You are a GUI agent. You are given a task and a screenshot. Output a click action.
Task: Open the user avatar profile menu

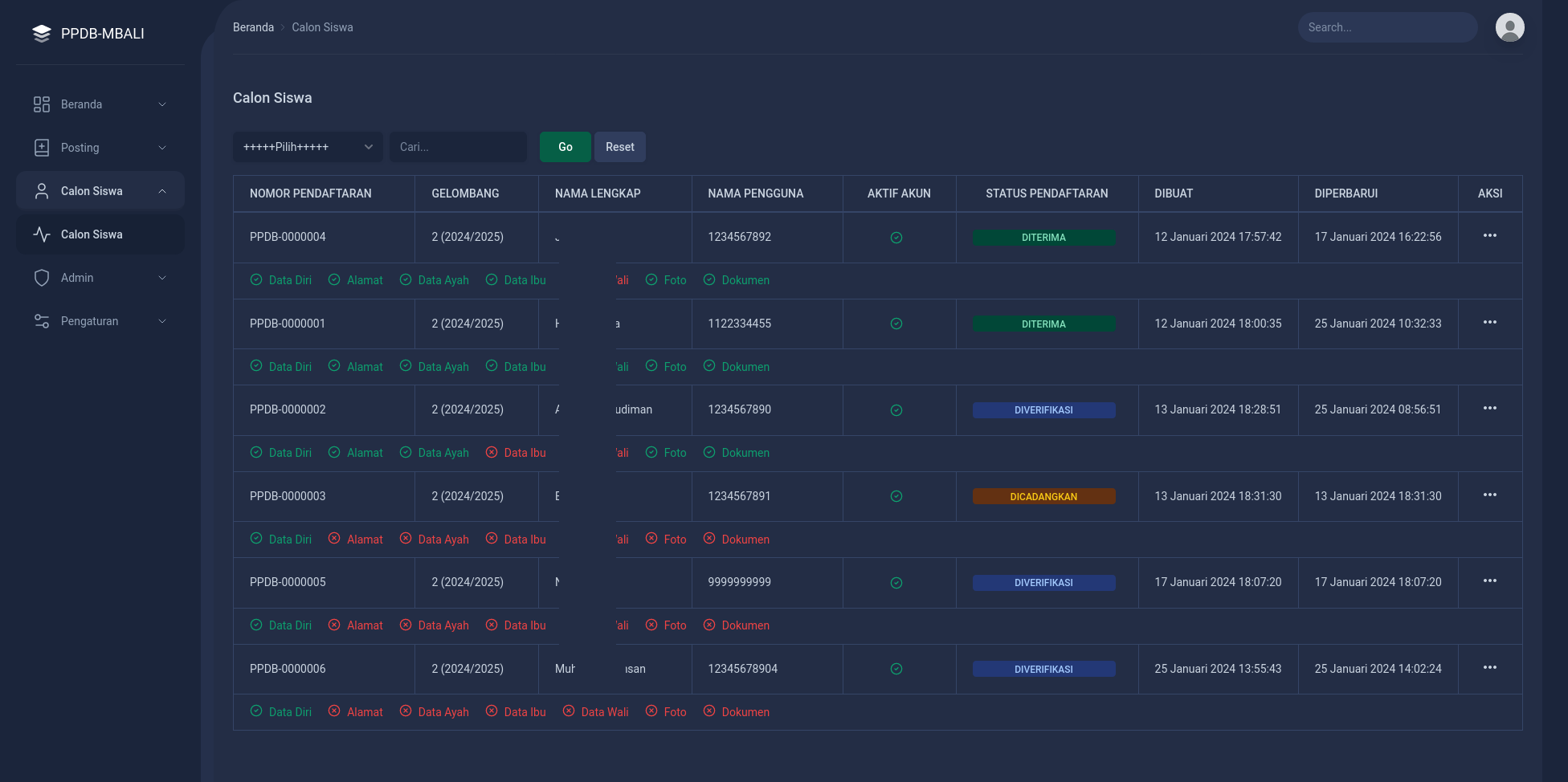(1509, 27)
